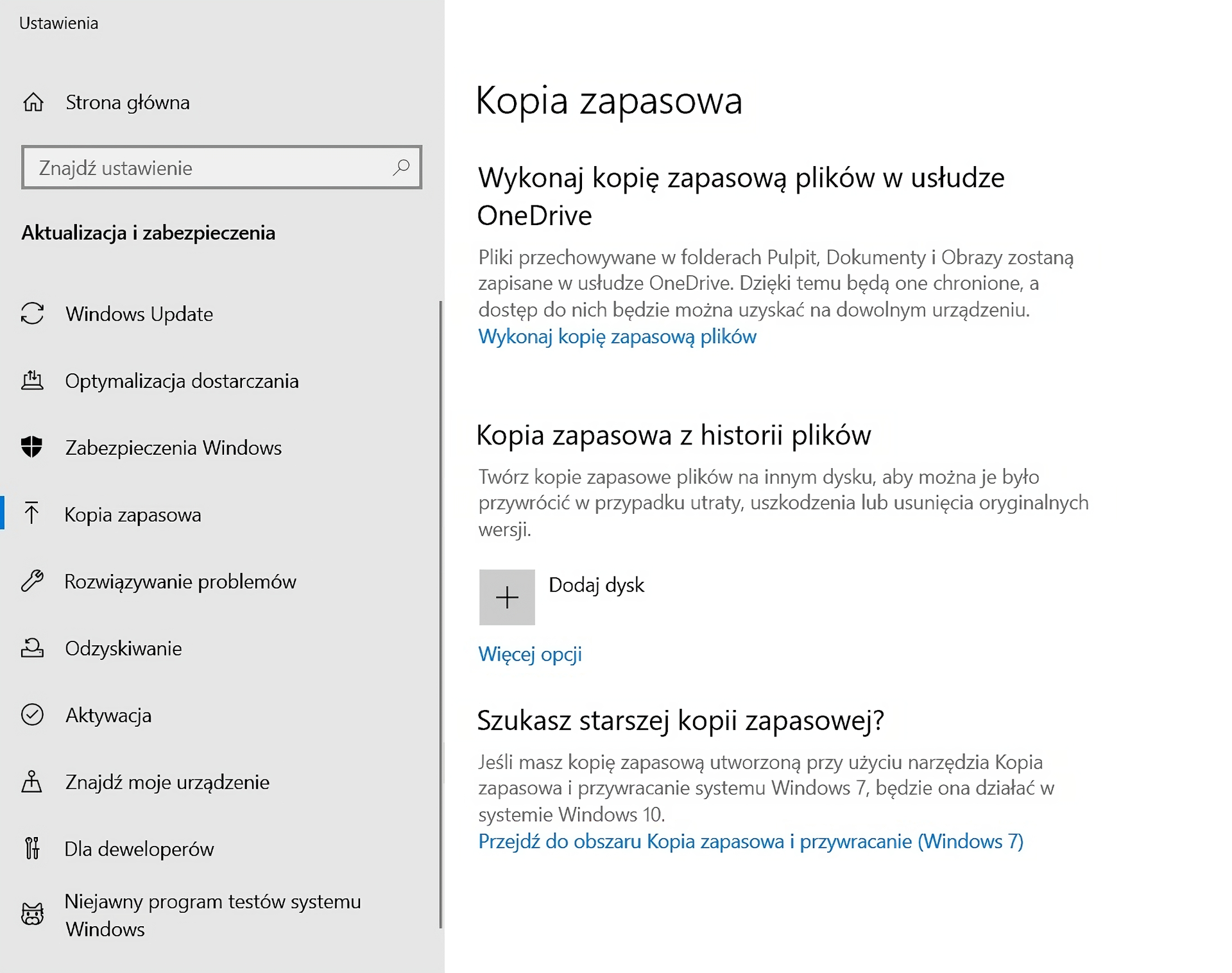Open the Strona główna home icon

point(34,103)
